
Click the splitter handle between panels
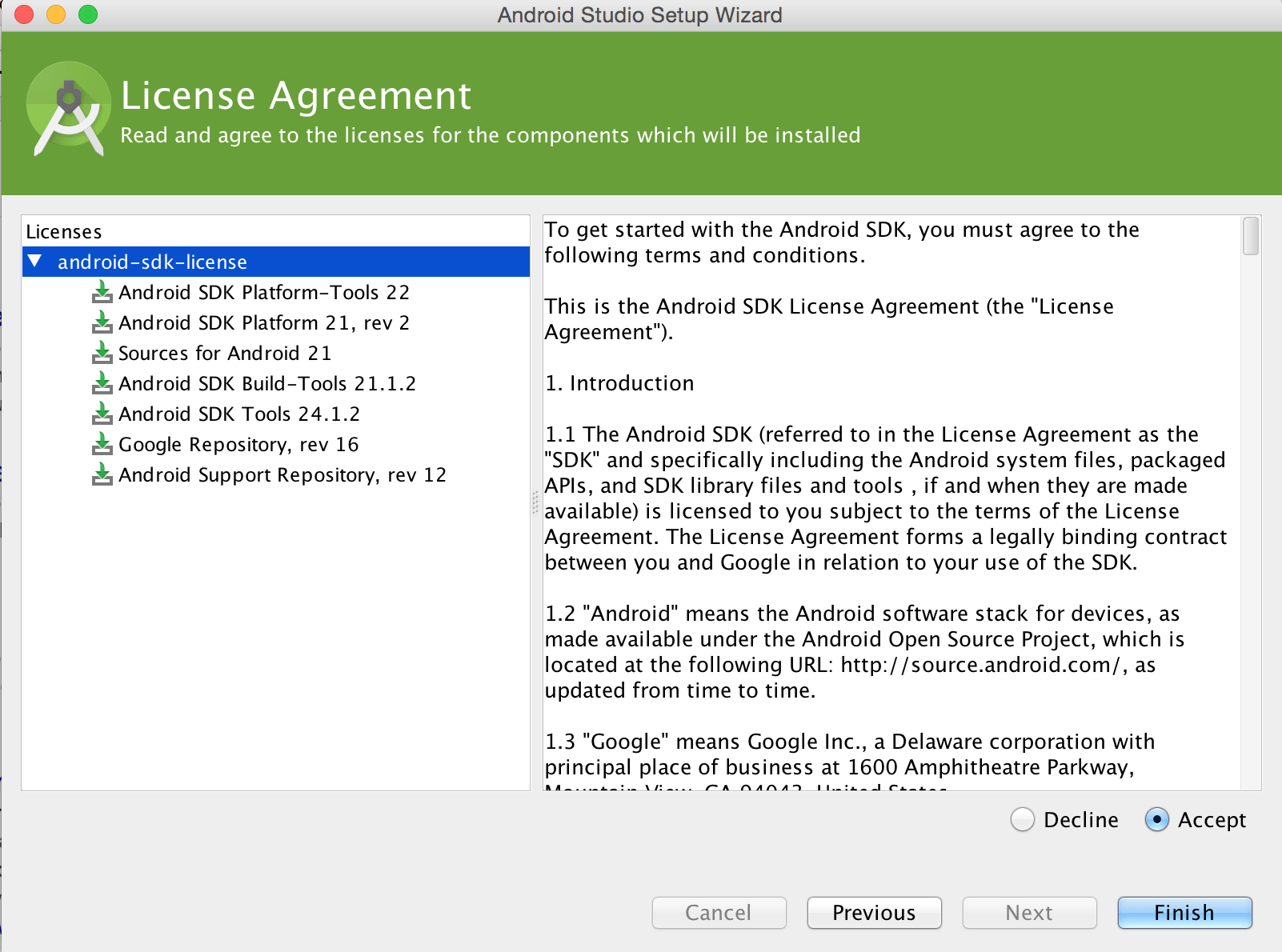click(x=535, y=502)
